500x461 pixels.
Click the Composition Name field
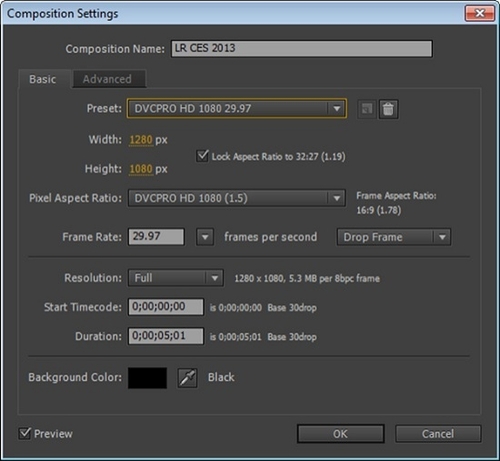[x=302, y=49]
